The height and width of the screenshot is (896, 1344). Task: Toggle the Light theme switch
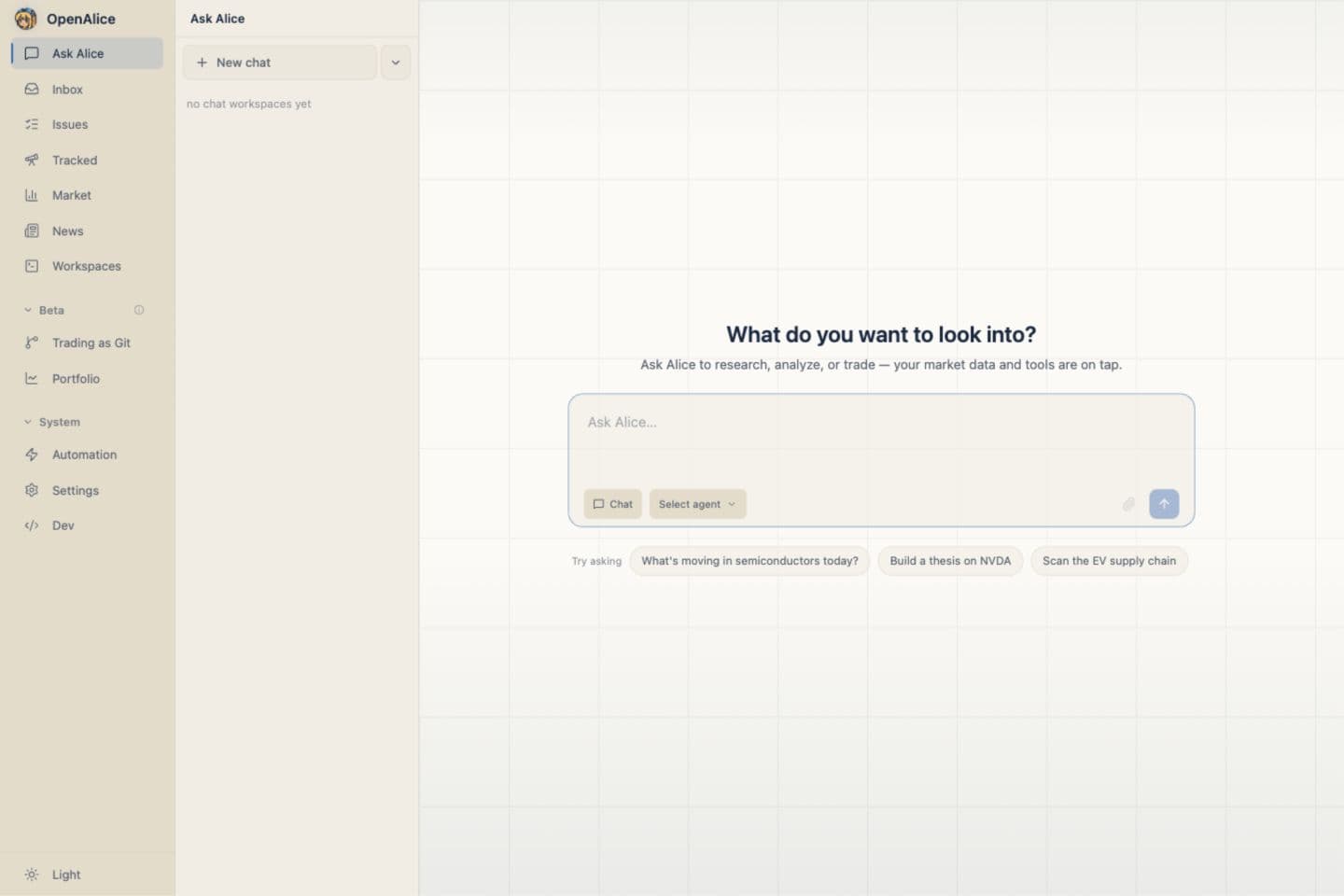click(87, 875)
